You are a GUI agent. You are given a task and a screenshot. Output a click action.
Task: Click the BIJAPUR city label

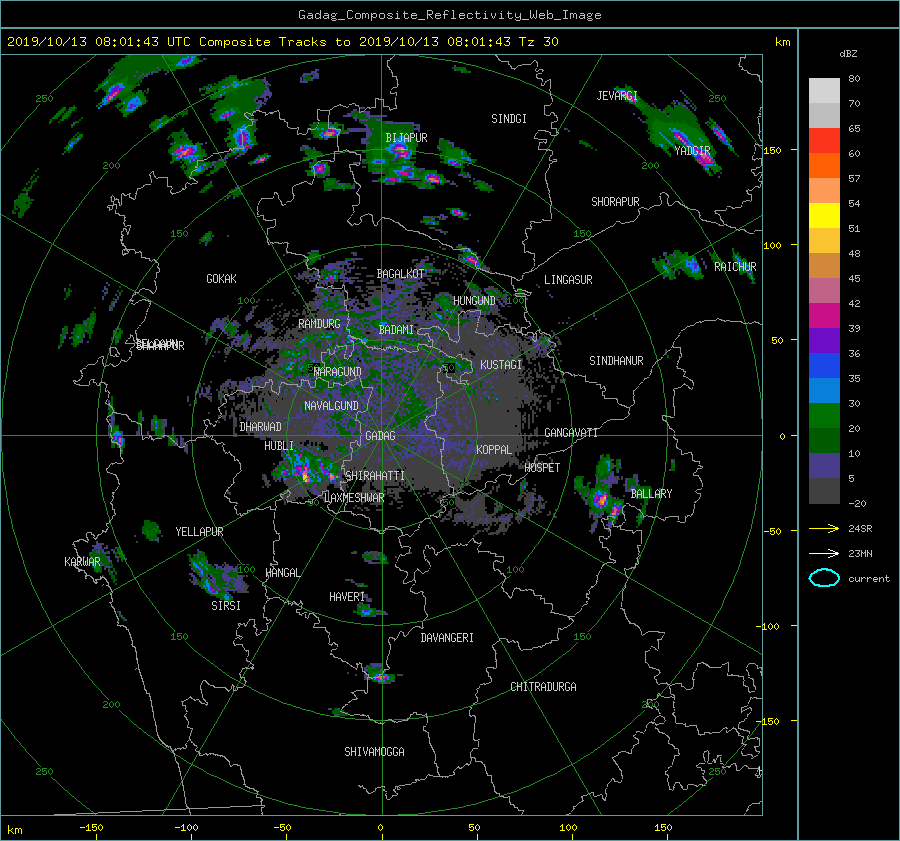coord(406,138)
